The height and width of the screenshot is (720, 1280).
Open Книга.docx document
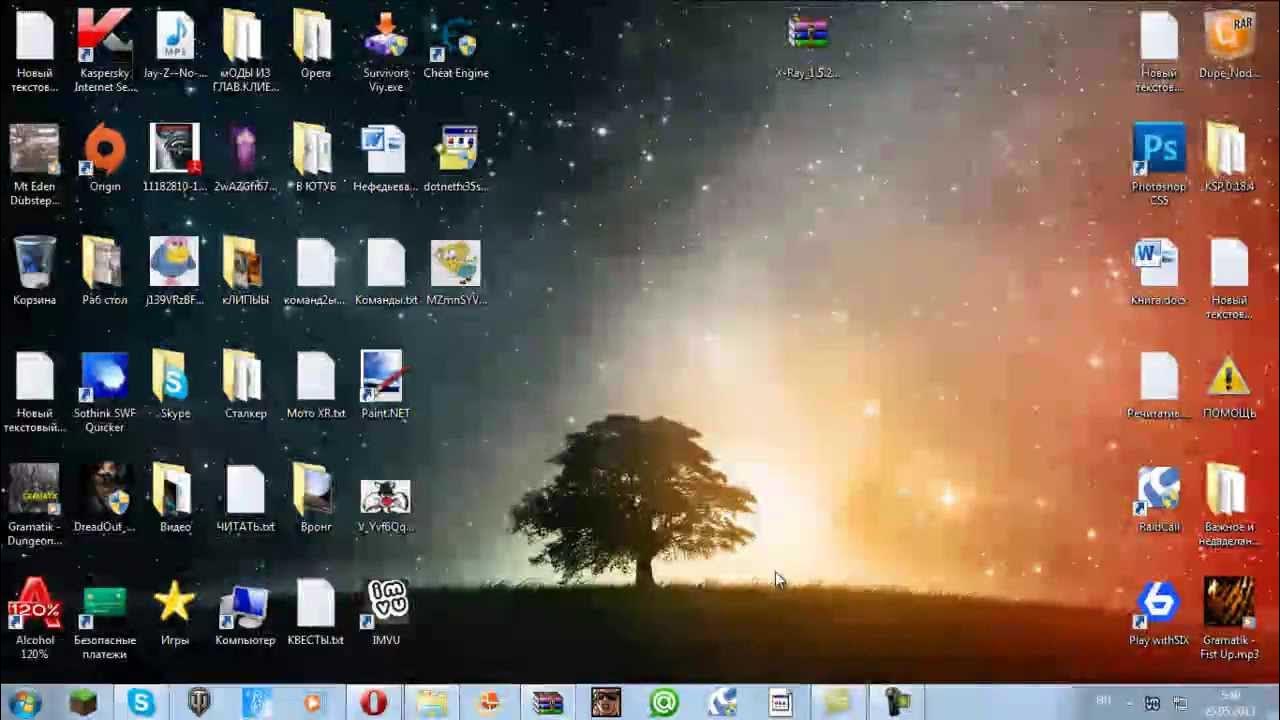point(1158,262)
